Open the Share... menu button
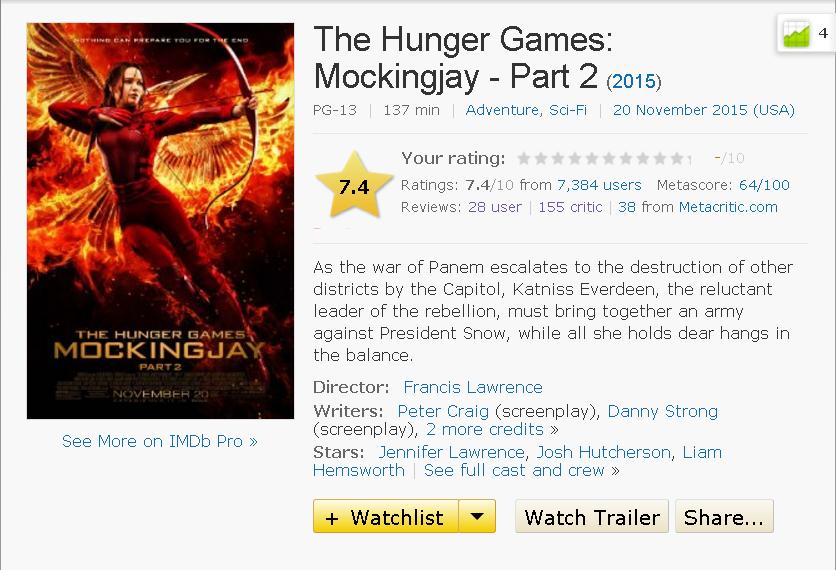This screenshot has height=570, width=836. point(724,516)
